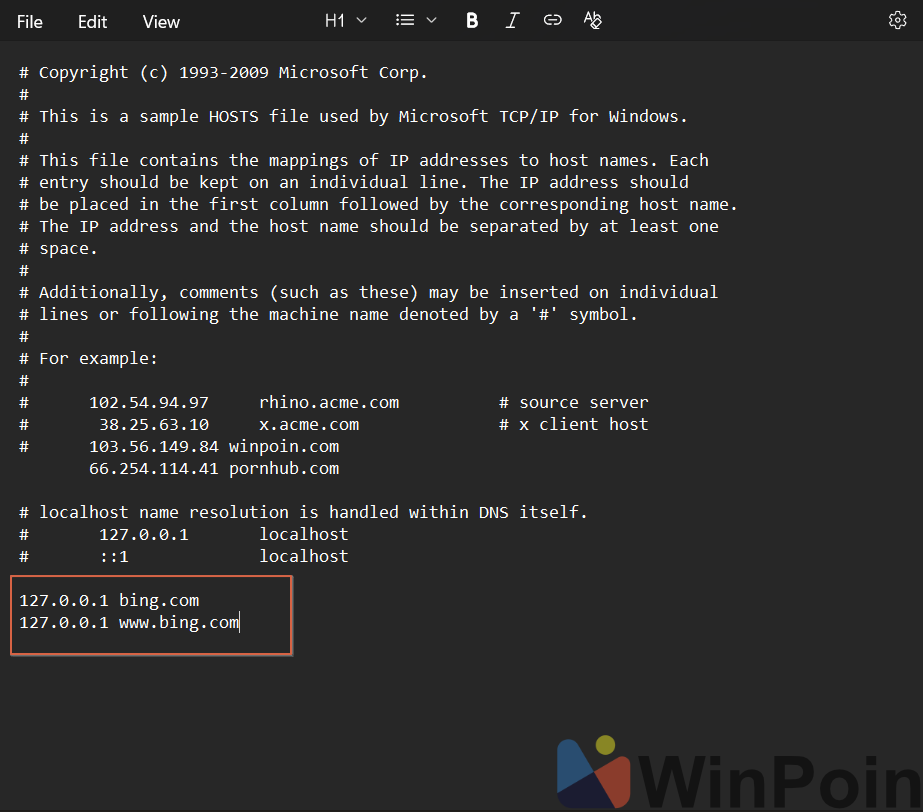Open the File menu

(29, 22)
